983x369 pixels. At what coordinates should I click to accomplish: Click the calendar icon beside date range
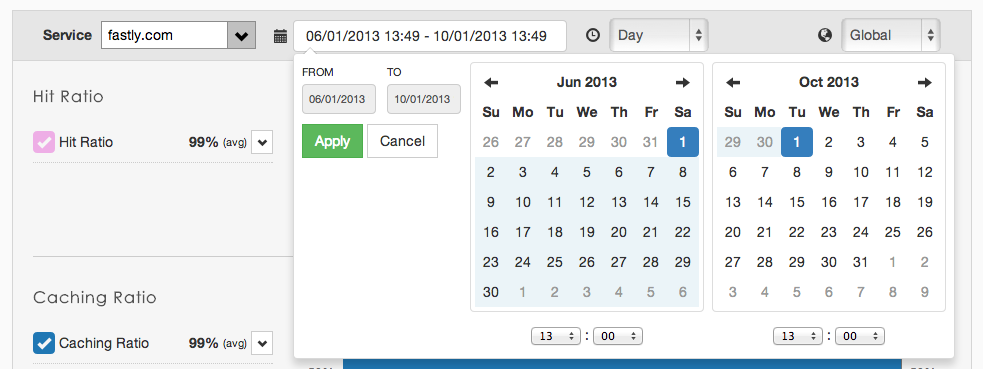pos(280,36)
